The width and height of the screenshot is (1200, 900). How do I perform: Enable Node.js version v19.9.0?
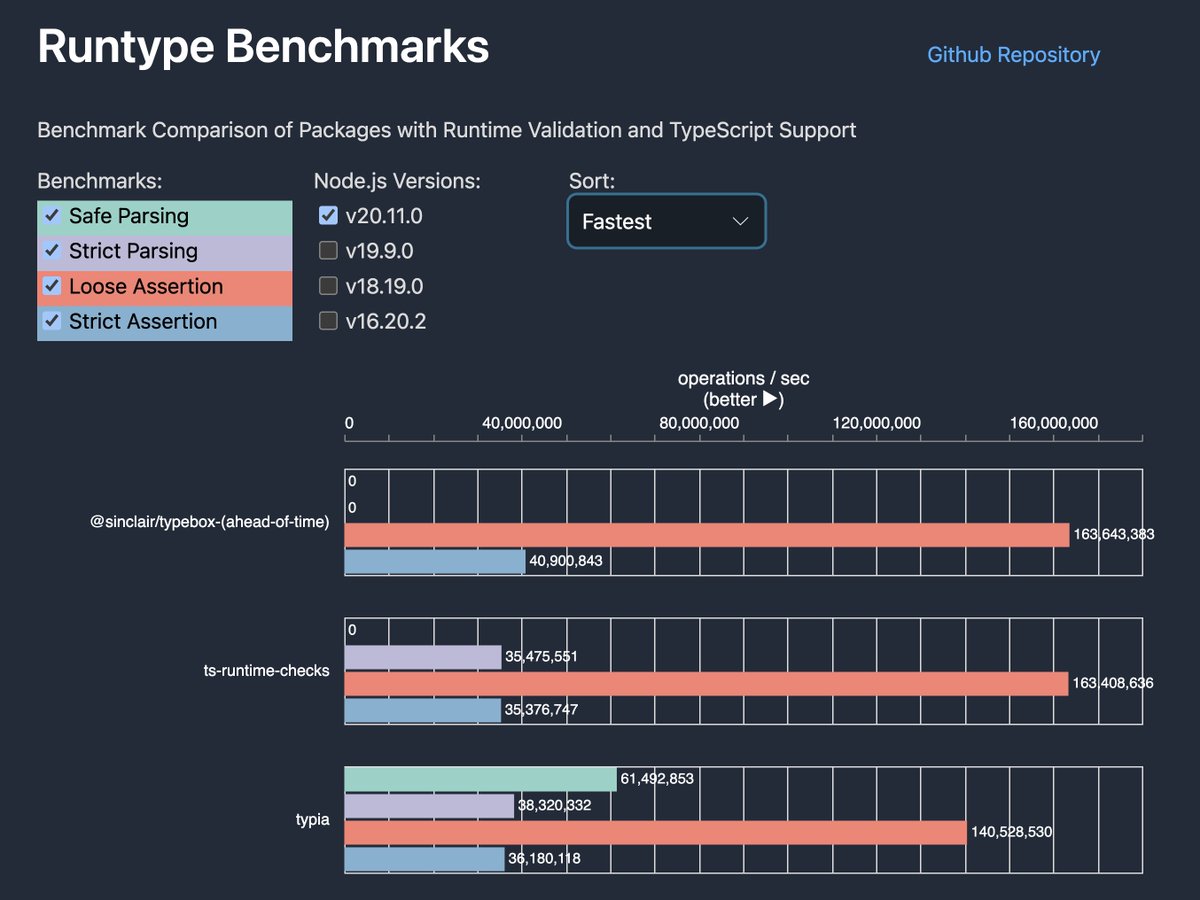[328, 250]
